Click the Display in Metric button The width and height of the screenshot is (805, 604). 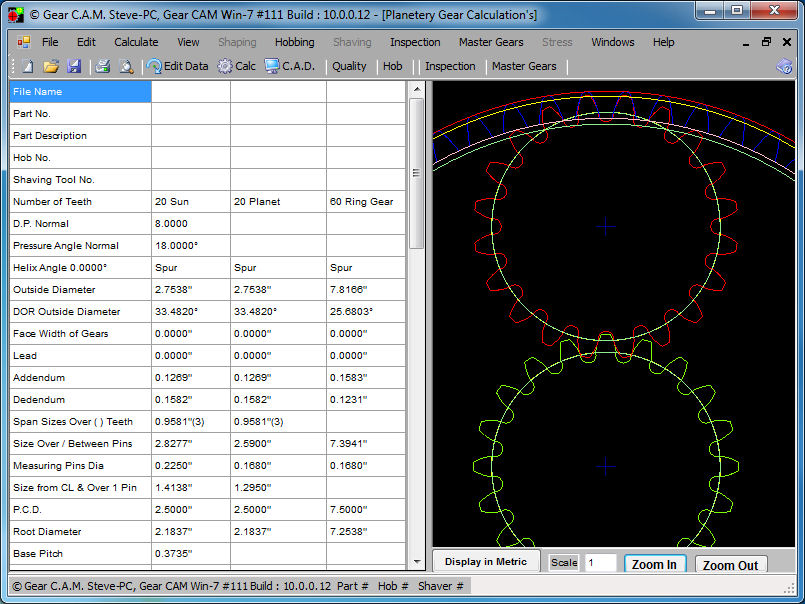486,561
